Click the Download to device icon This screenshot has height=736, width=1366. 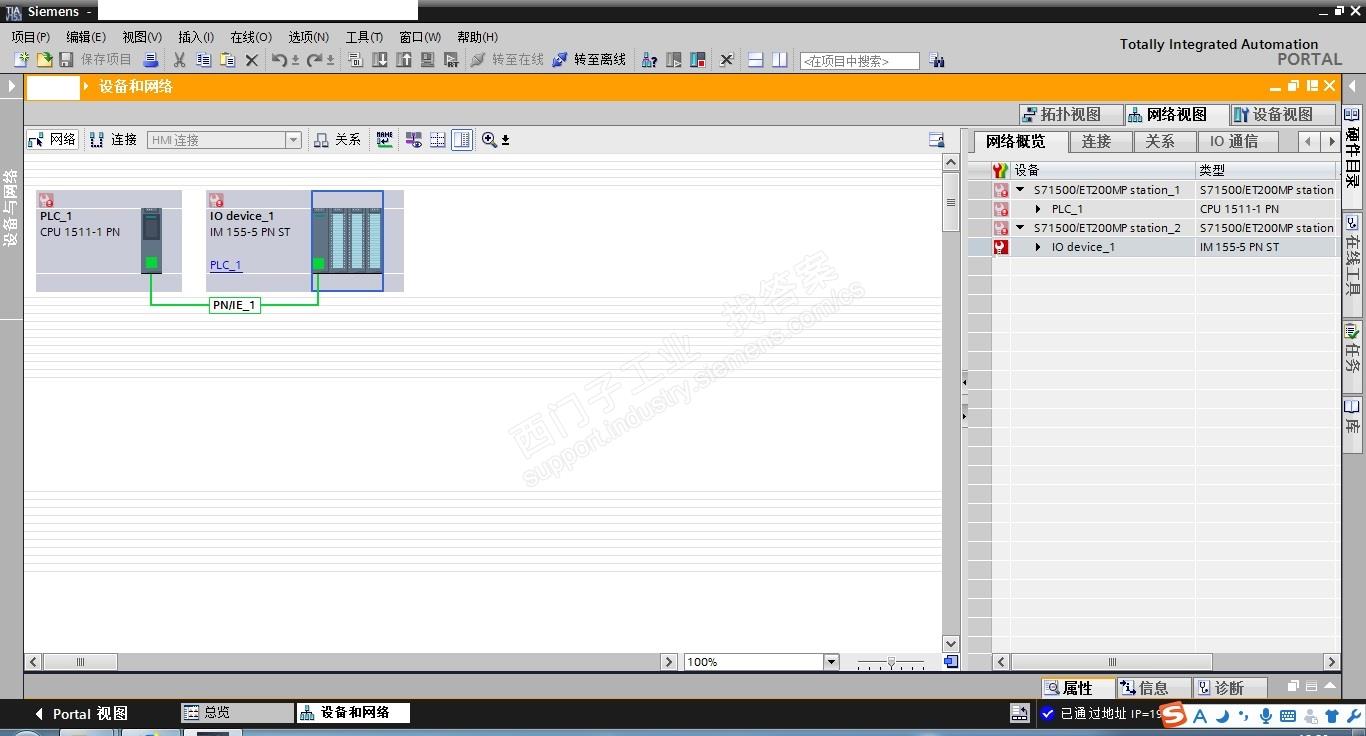point(380,60)
